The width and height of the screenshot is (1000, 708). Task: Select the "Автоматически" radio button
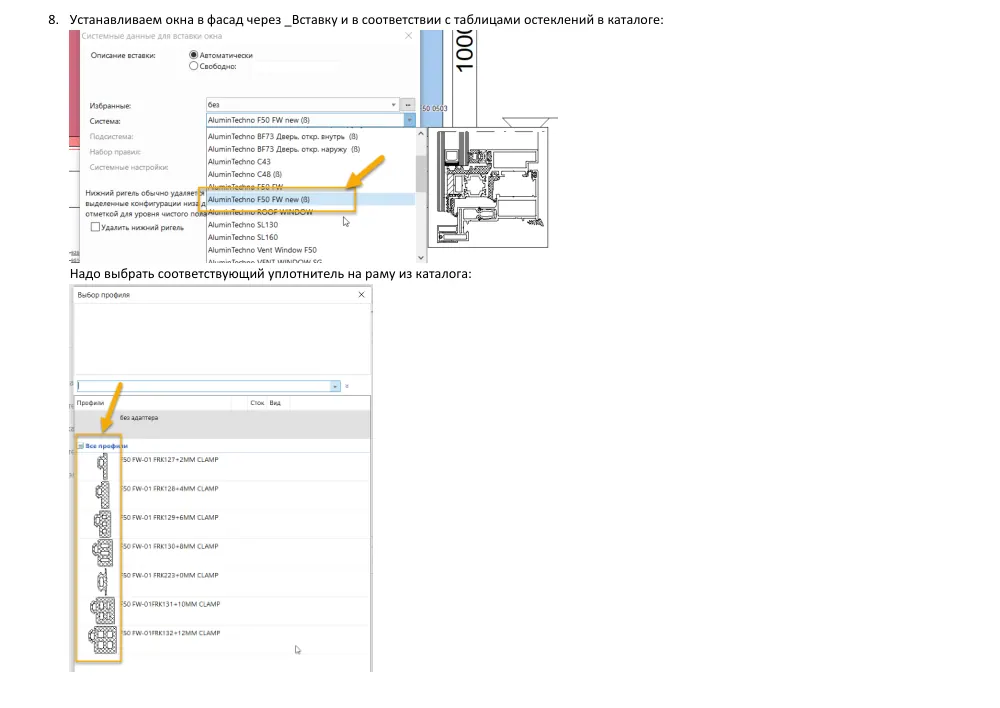[x=193, y=55]
